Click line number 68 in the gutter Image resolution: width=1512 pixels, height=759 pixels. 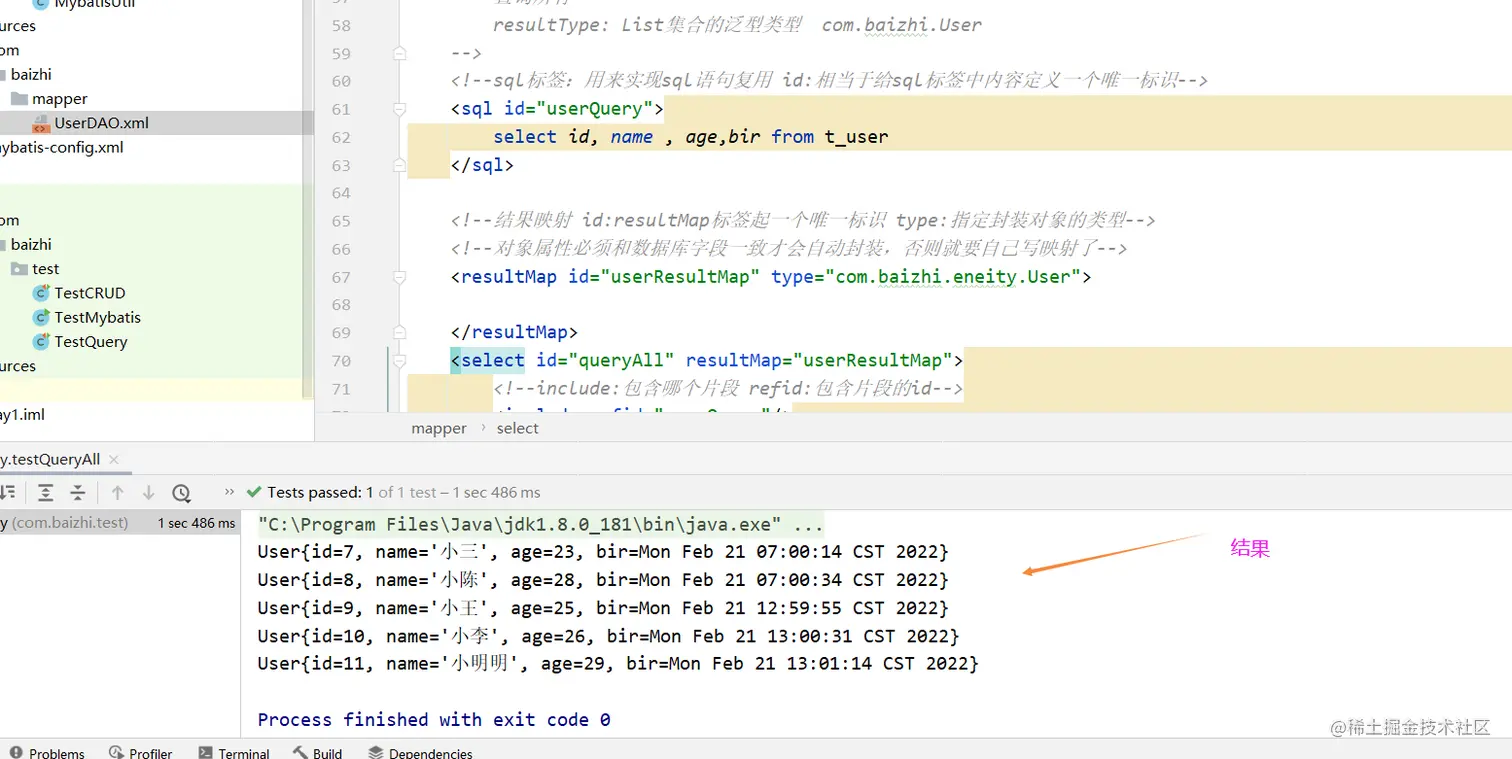(340, 304)
